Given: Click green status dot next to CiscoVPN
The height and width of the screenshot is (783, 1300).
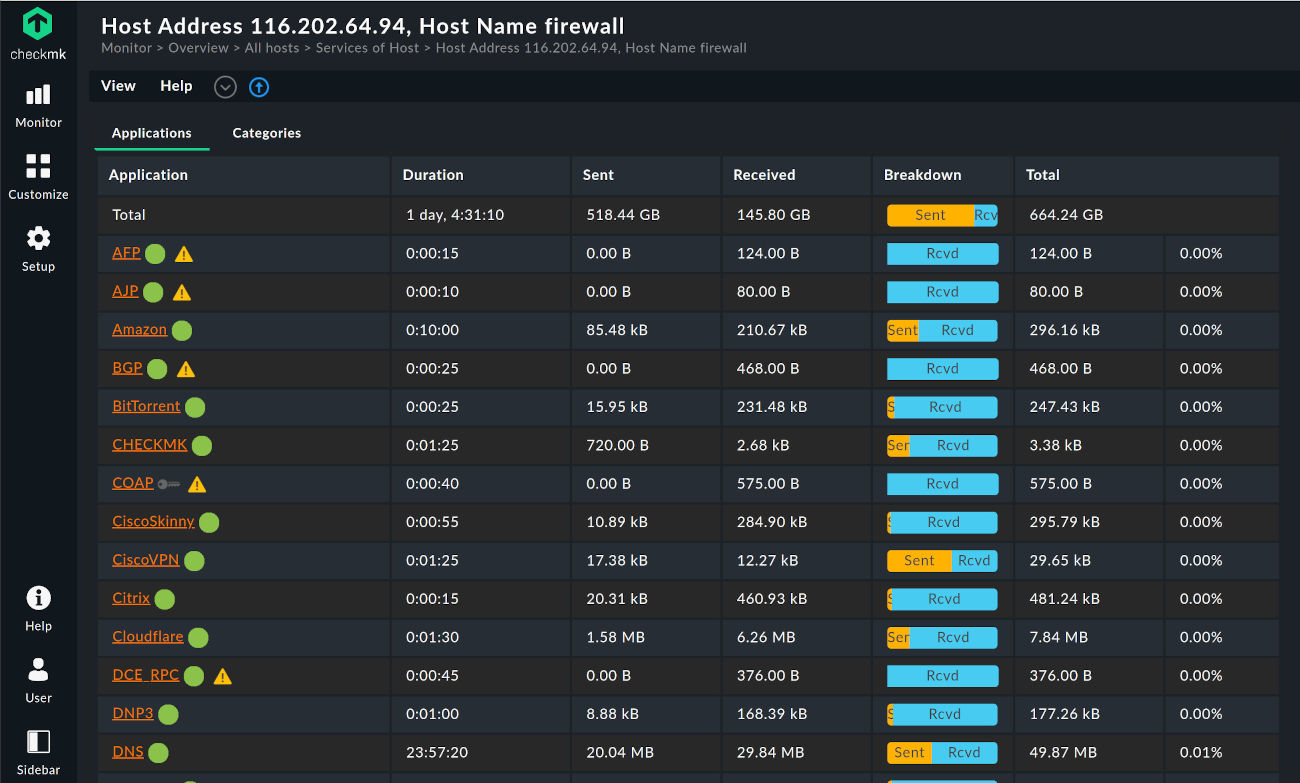Looking at the screenshot, I should pos(194,561).
